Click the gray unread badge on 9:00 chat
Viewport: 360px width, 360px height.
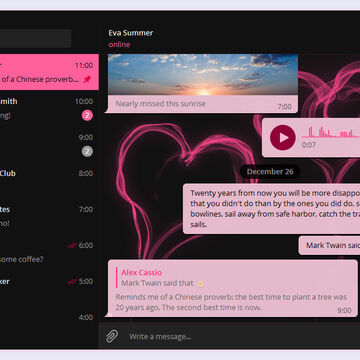(87, 152)
